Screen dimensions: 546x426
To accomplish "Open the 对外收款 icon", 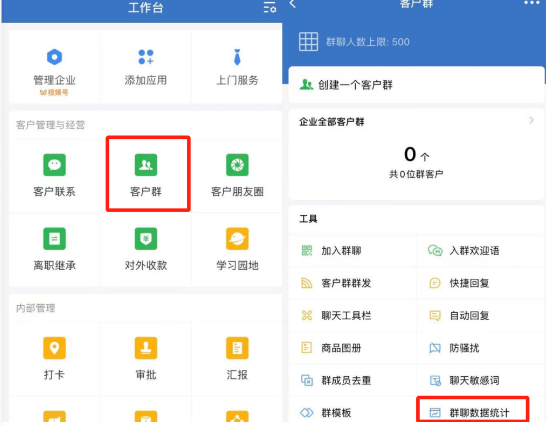I will click(146, 239).
